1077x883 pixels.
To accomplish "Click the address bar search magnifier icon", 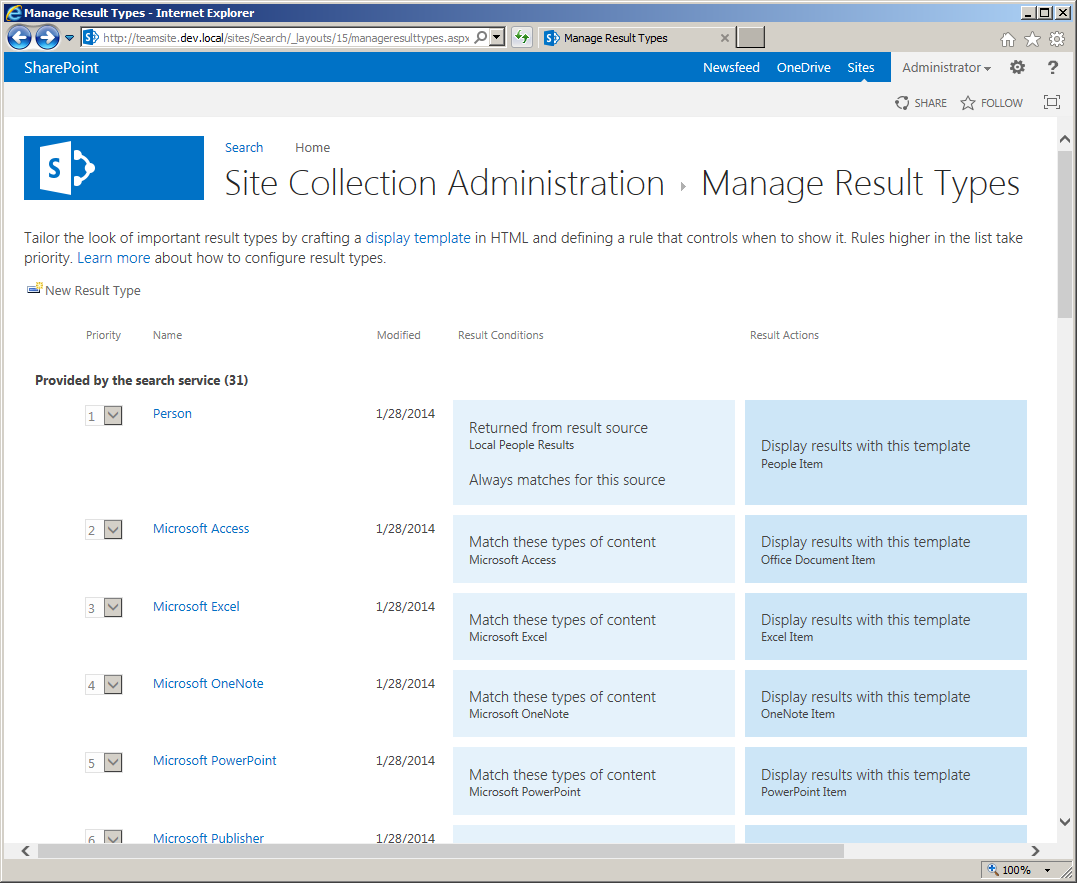I will [x=481, y=37].
